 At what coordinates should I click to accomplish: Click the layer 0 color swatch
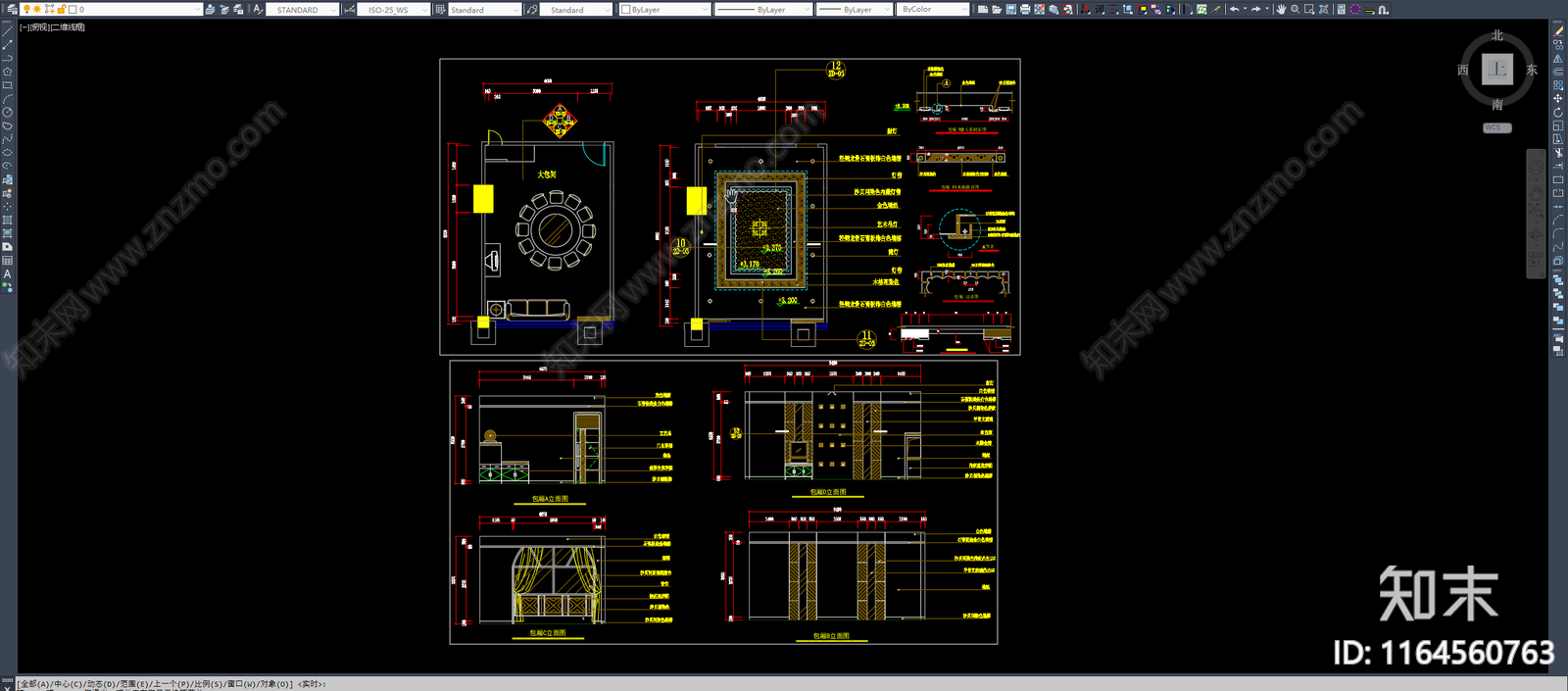(73, 9)
